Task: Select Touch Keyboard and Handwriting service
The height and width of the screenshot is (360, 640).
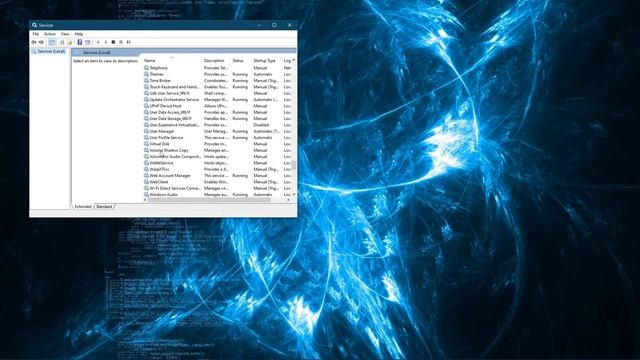Action: pyautogui.click(x=217, y=87)
